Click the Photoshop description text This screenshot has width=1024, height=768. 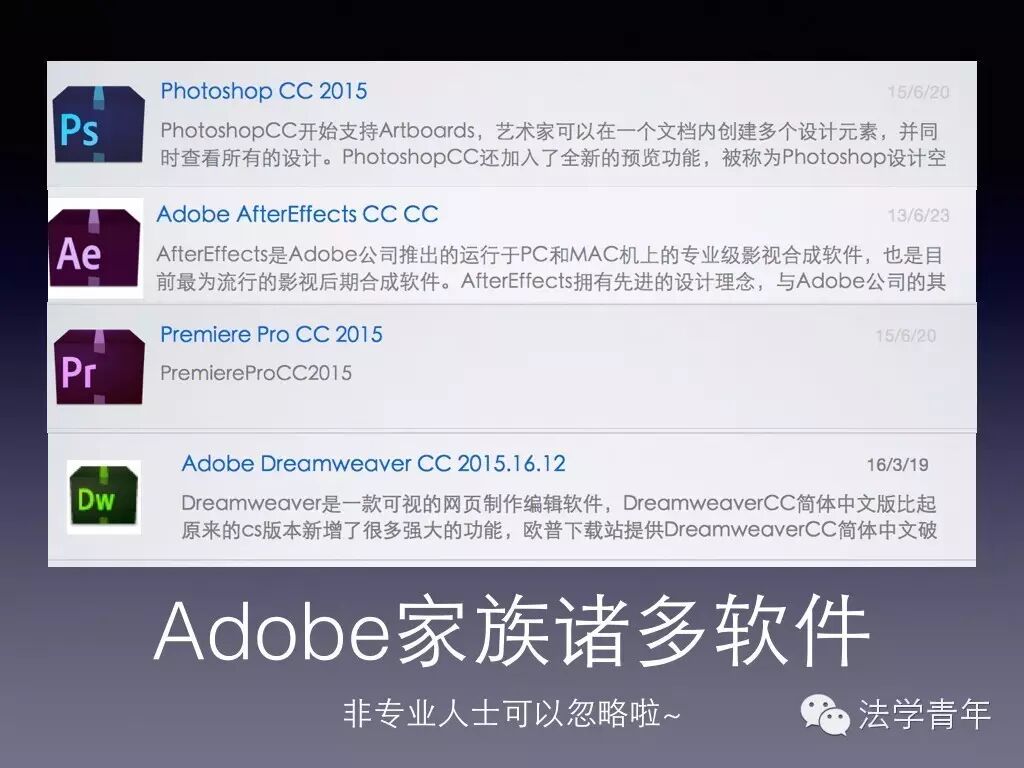coord(553,144)
